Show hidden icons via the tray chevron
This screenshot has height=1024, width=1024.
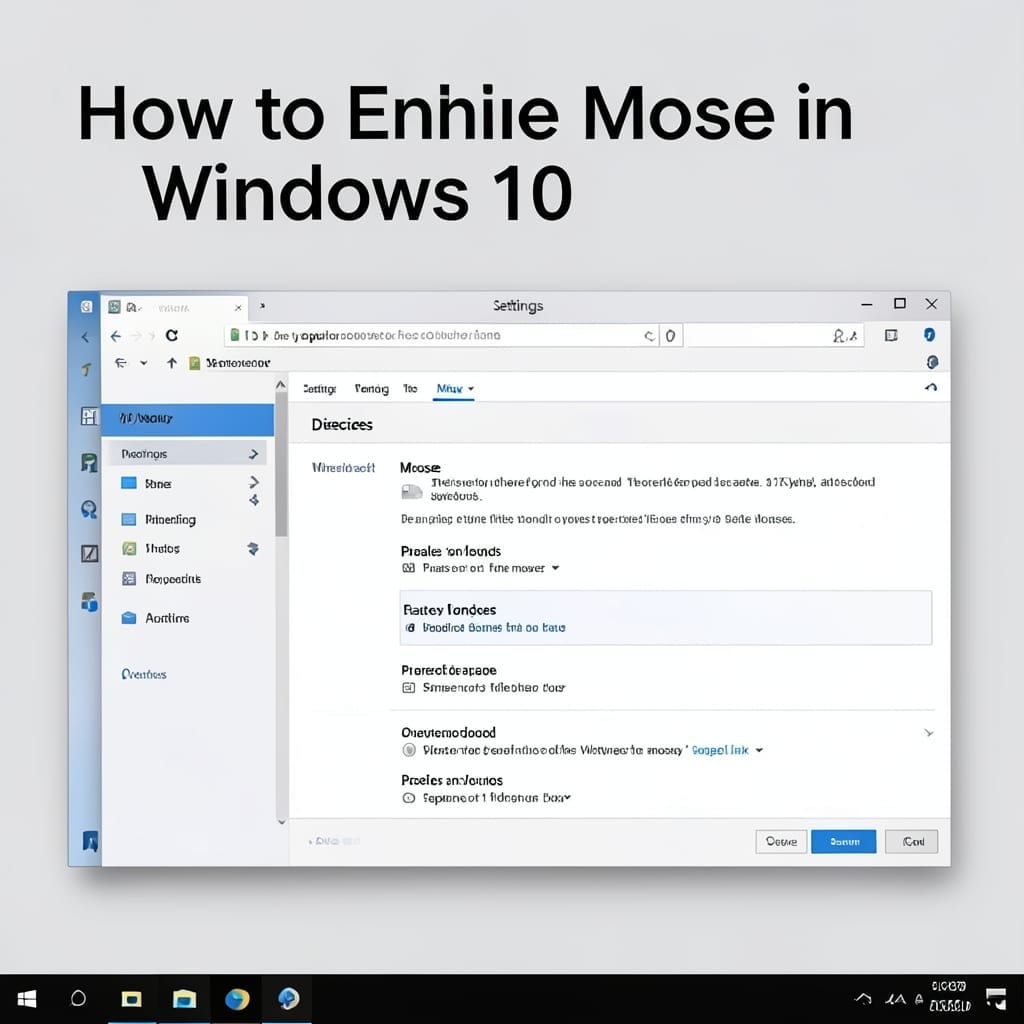(x=863, y=999)
